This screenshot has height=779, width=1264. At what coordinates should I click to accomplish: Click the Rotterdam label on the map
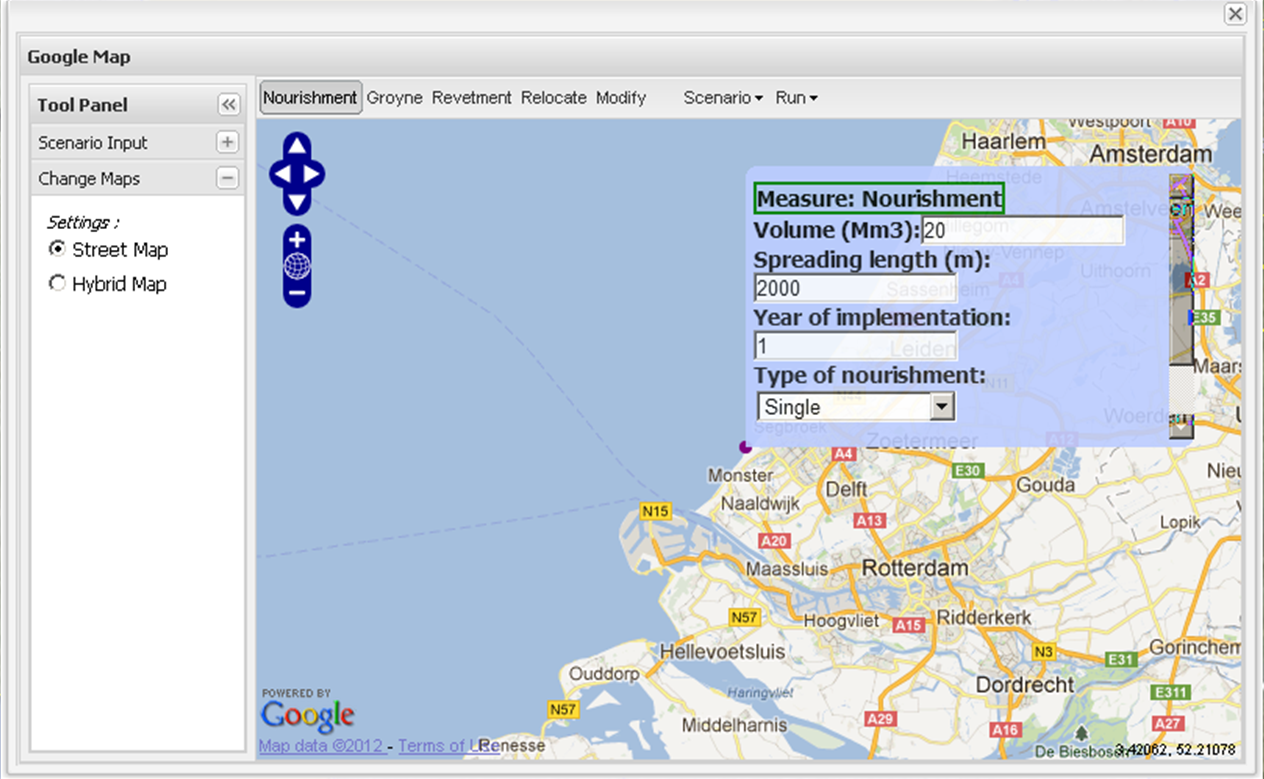pos(915,568)
